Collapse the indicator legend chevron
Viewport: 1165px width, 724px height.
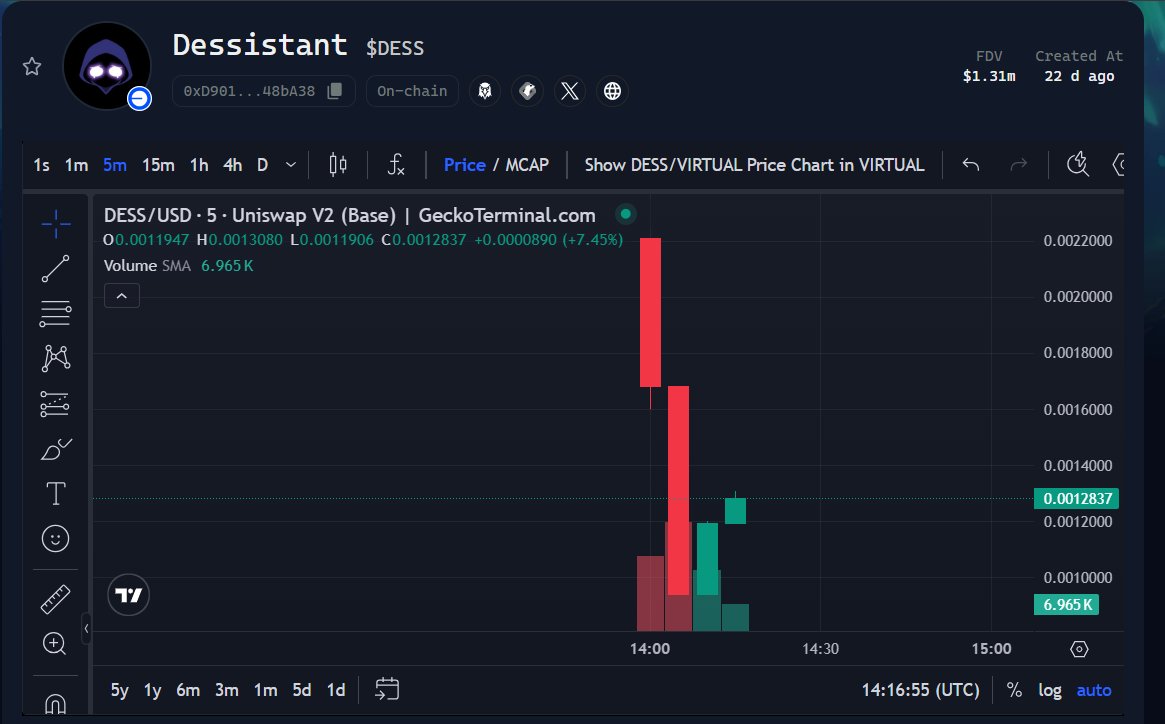122,296
